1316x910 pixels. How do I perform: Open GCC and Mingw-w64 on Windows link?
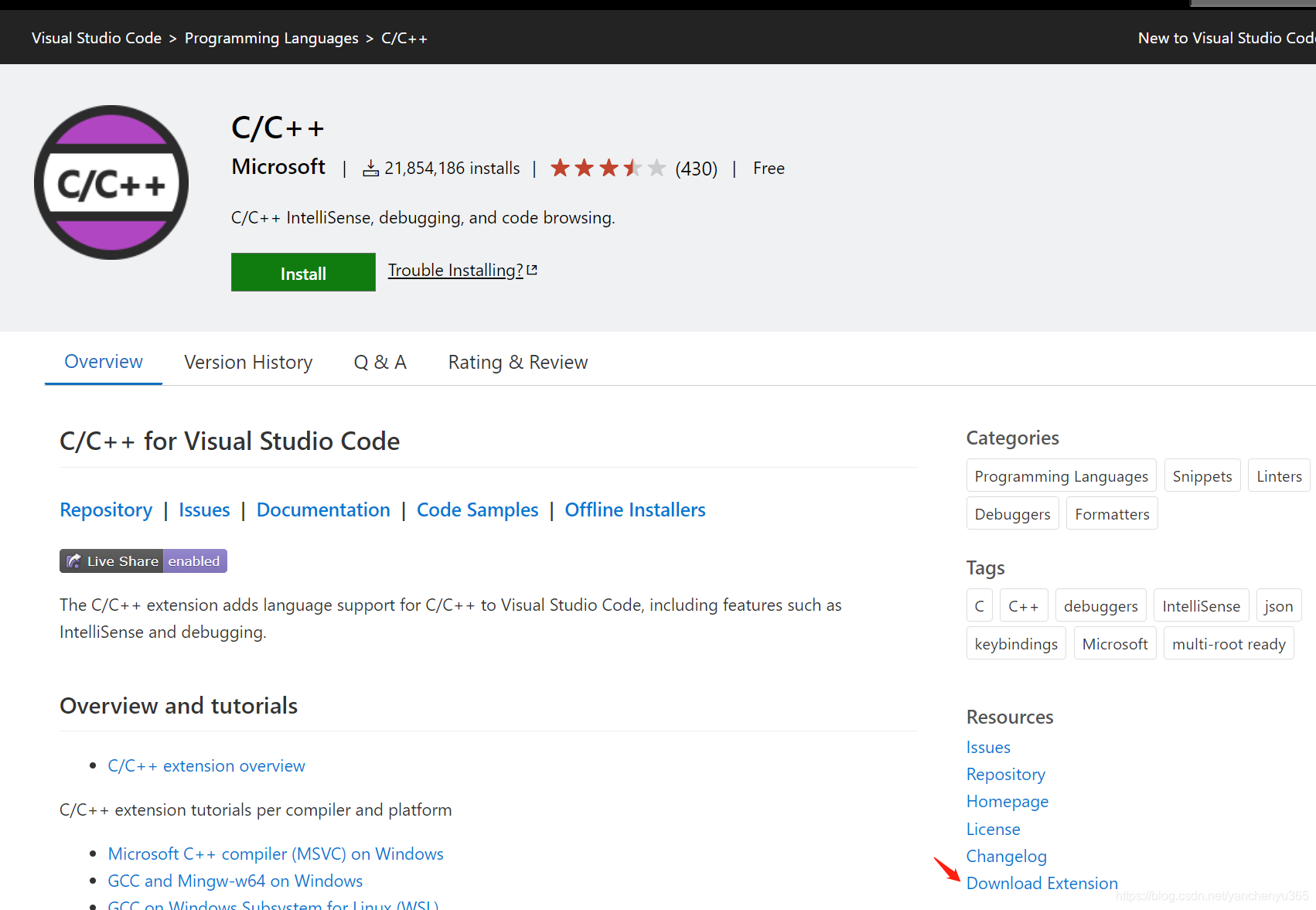[x=235, y=881]
